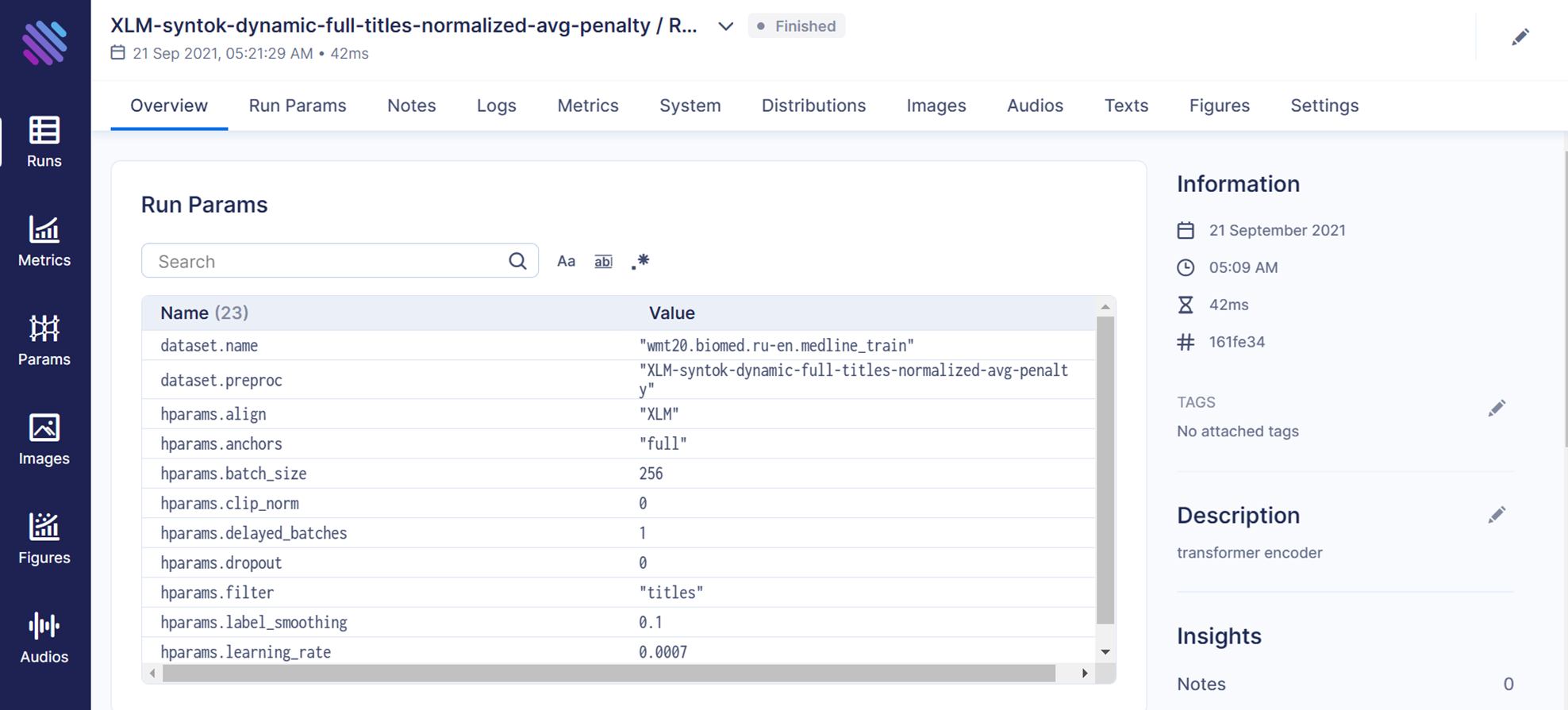Click the Value column header
This screenshot has width=1568, height=710.
point(672,313)
